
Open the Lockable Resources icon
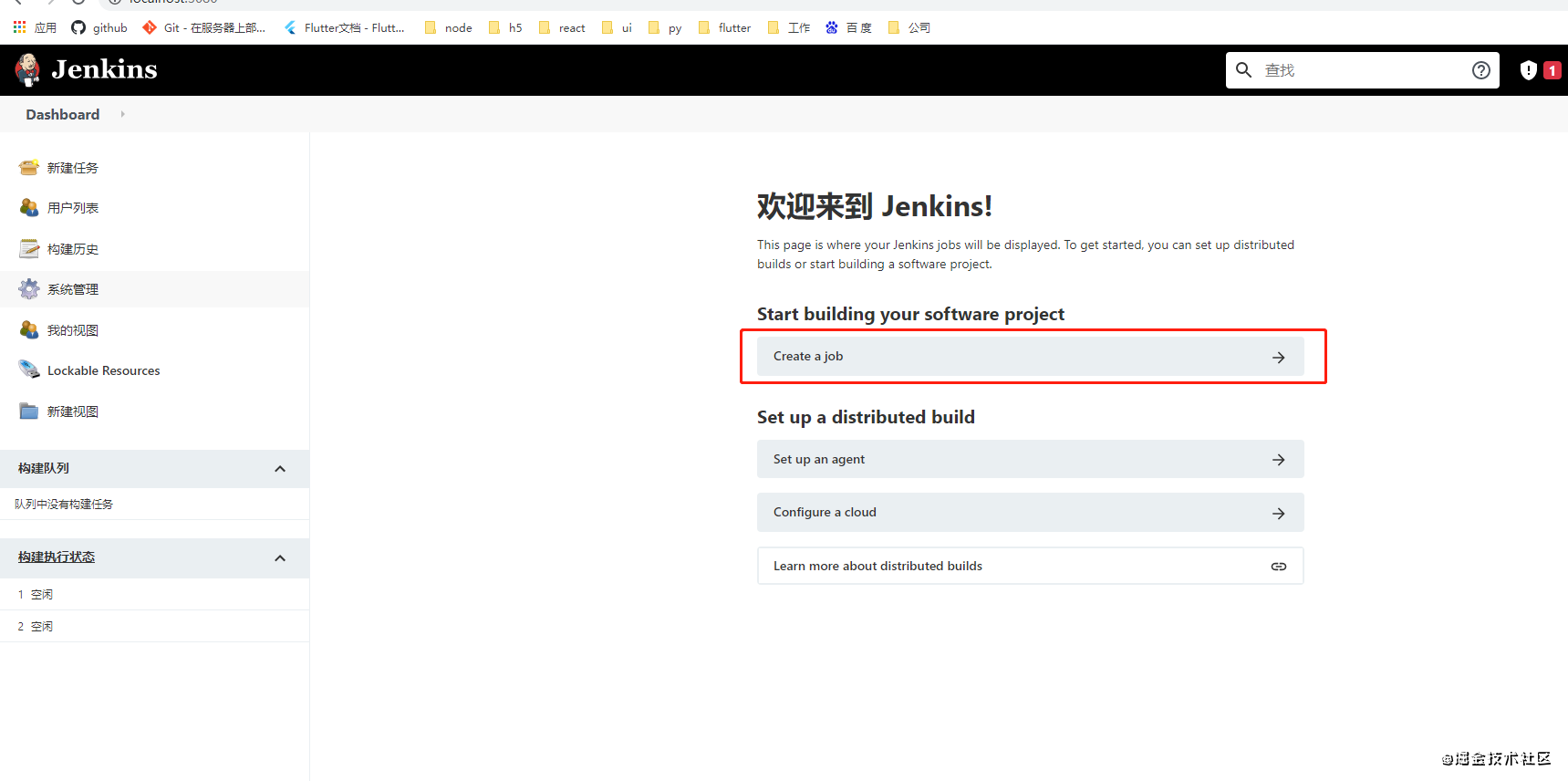coord(29,370)
